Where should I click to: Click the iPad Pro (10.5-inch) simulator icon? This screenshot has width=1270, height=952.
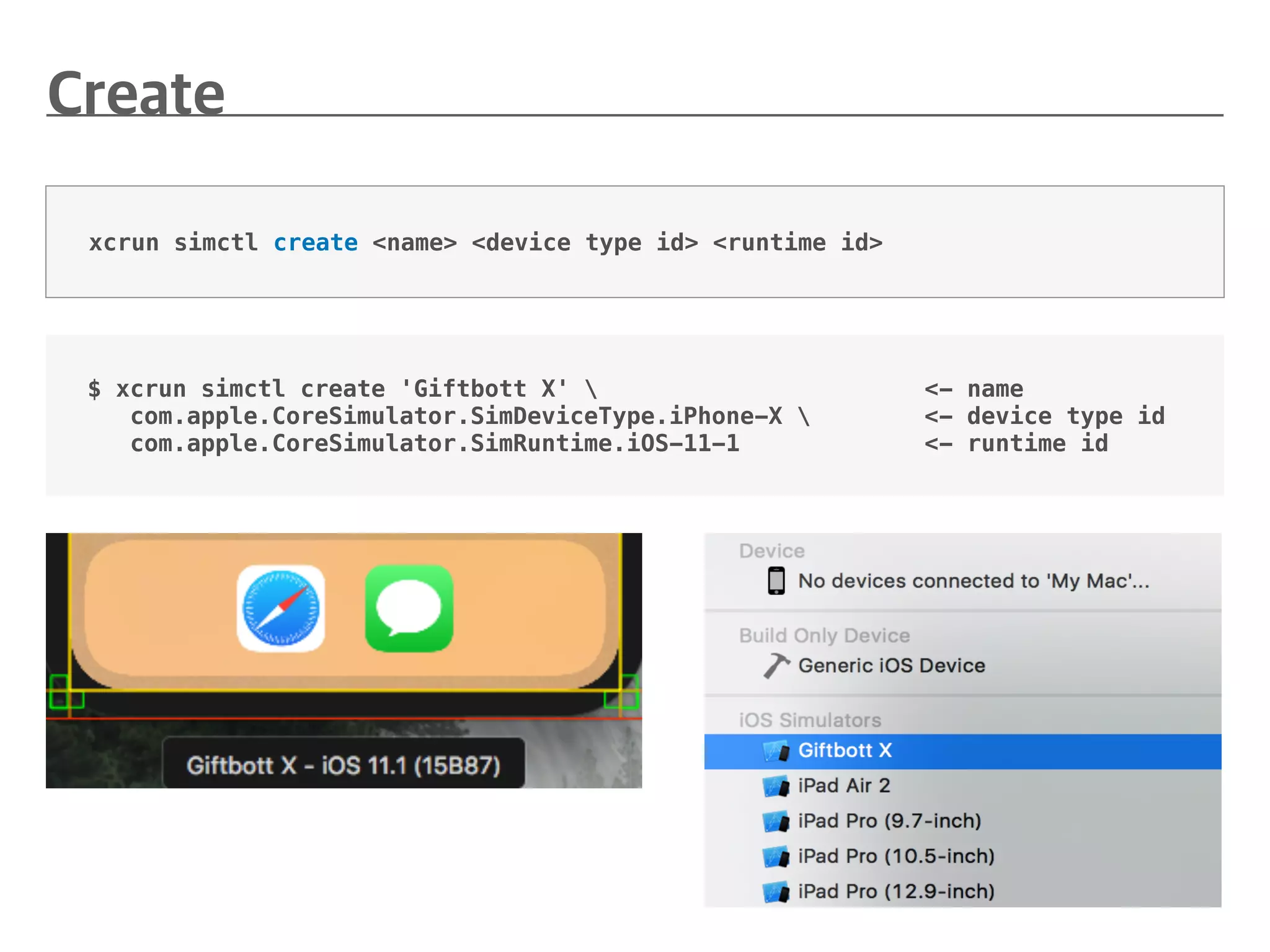point(776,857)
